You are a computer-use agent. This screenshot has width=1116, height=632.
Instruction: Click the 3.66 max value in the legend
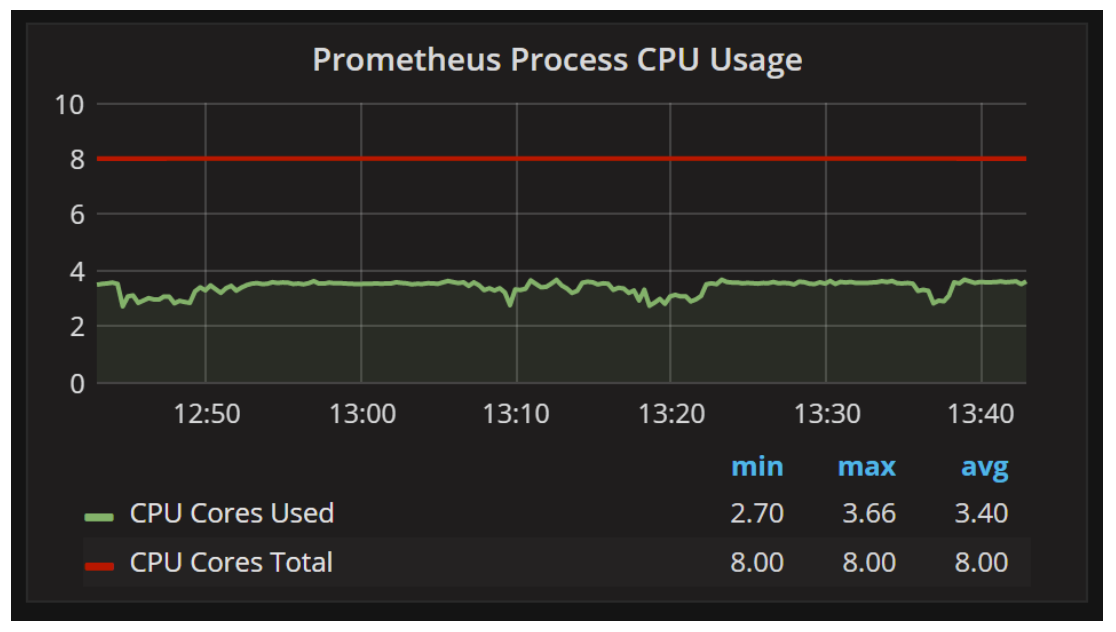pyautogui.click(x=868, y=514)
